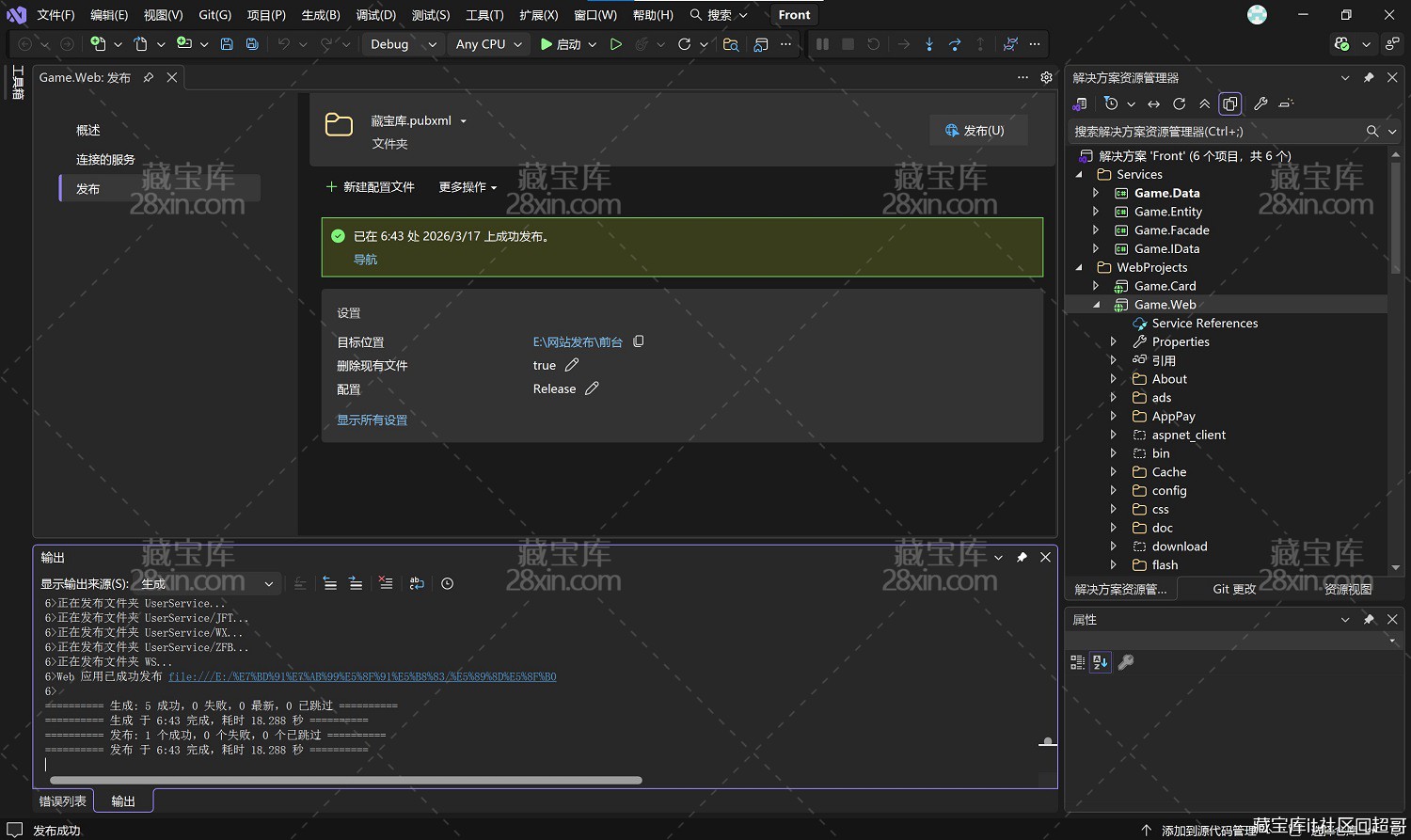Screen dimensions: 1411x840
Task: Collapse all in Solution Explorer toolbar
Action: pos(1204,103)
